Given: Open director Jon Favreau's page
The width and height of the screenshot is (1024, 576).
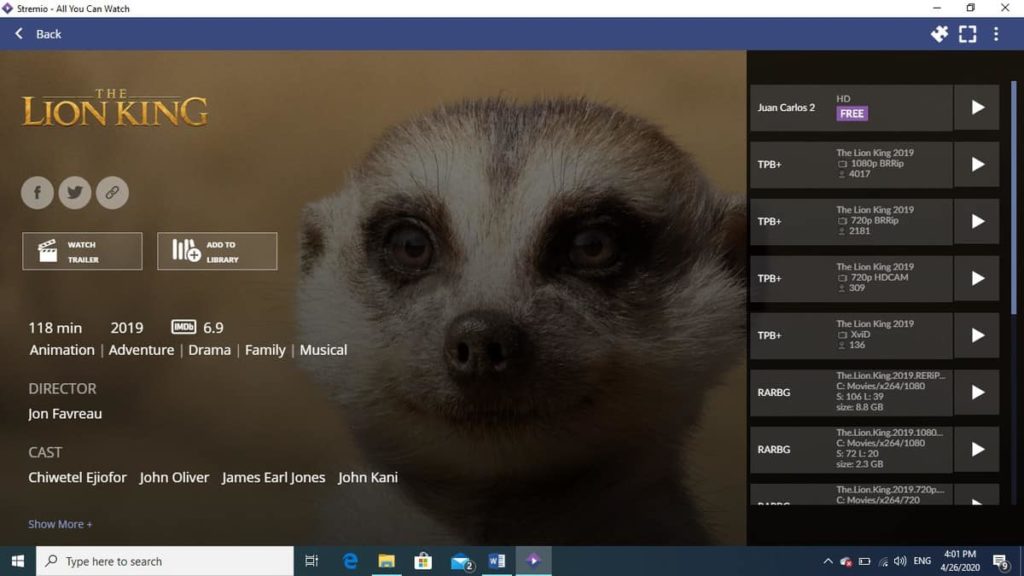Looking at the screenshot, I should pos(65,413).
